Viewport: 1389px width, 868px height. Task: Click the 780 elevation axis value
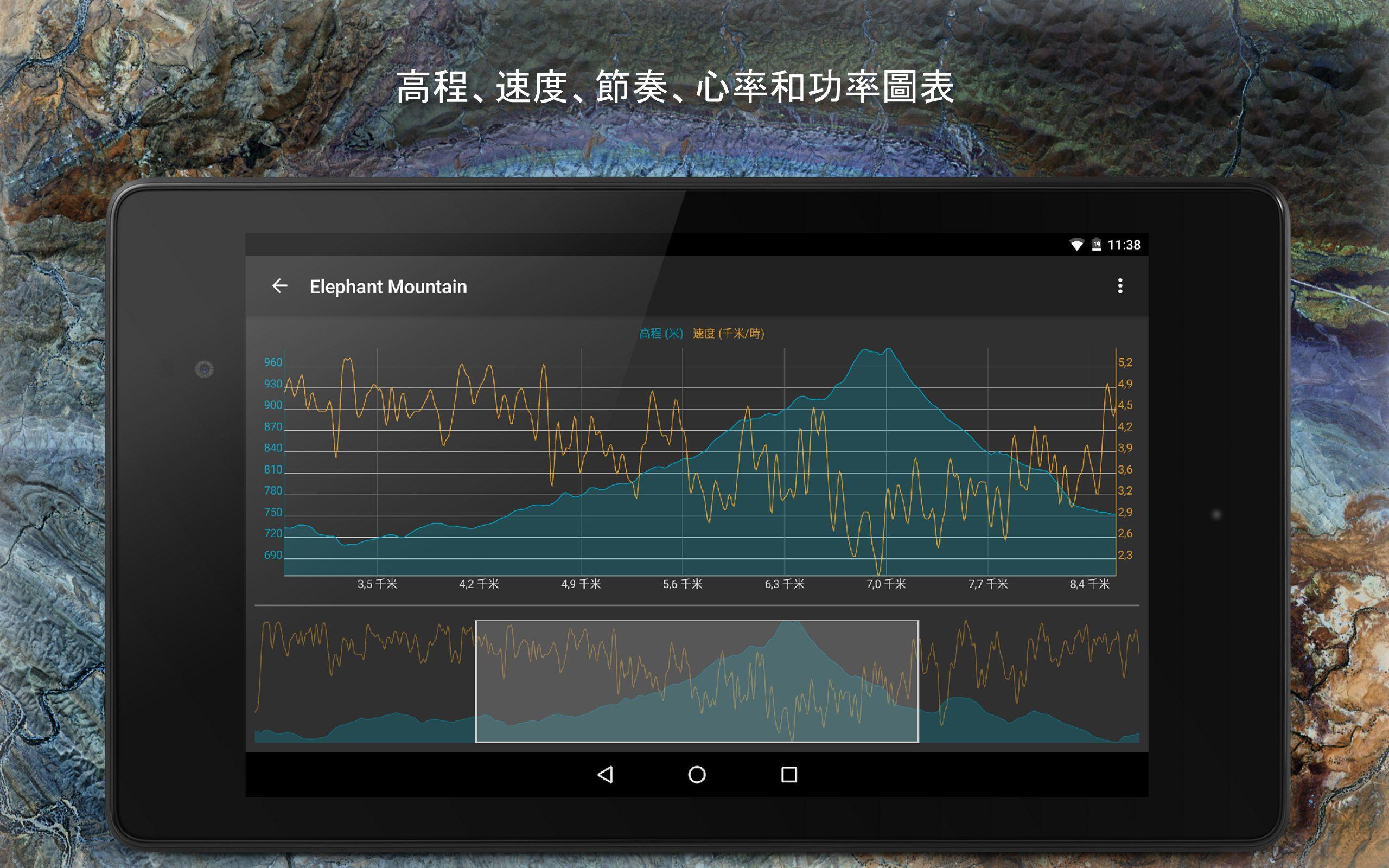[273, 491]
